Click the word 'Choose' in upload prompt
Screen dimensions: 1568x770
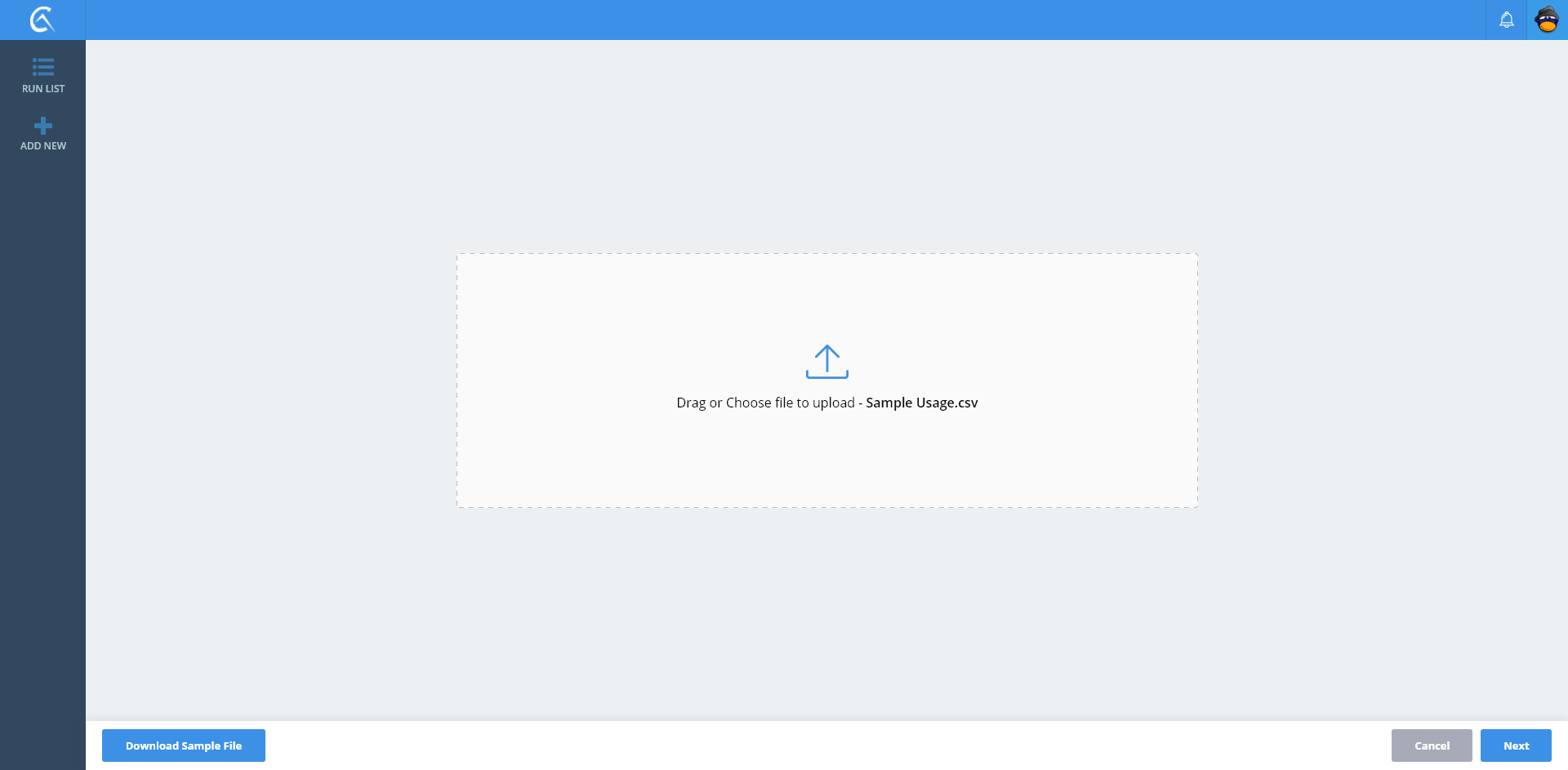coord(748,403)
